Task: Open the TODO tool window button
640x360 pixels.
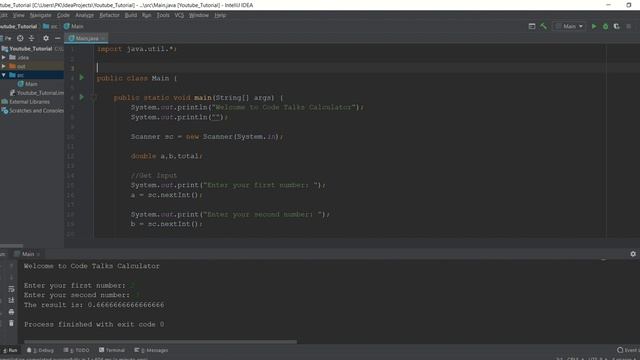Action: click(x=76, y=350)
